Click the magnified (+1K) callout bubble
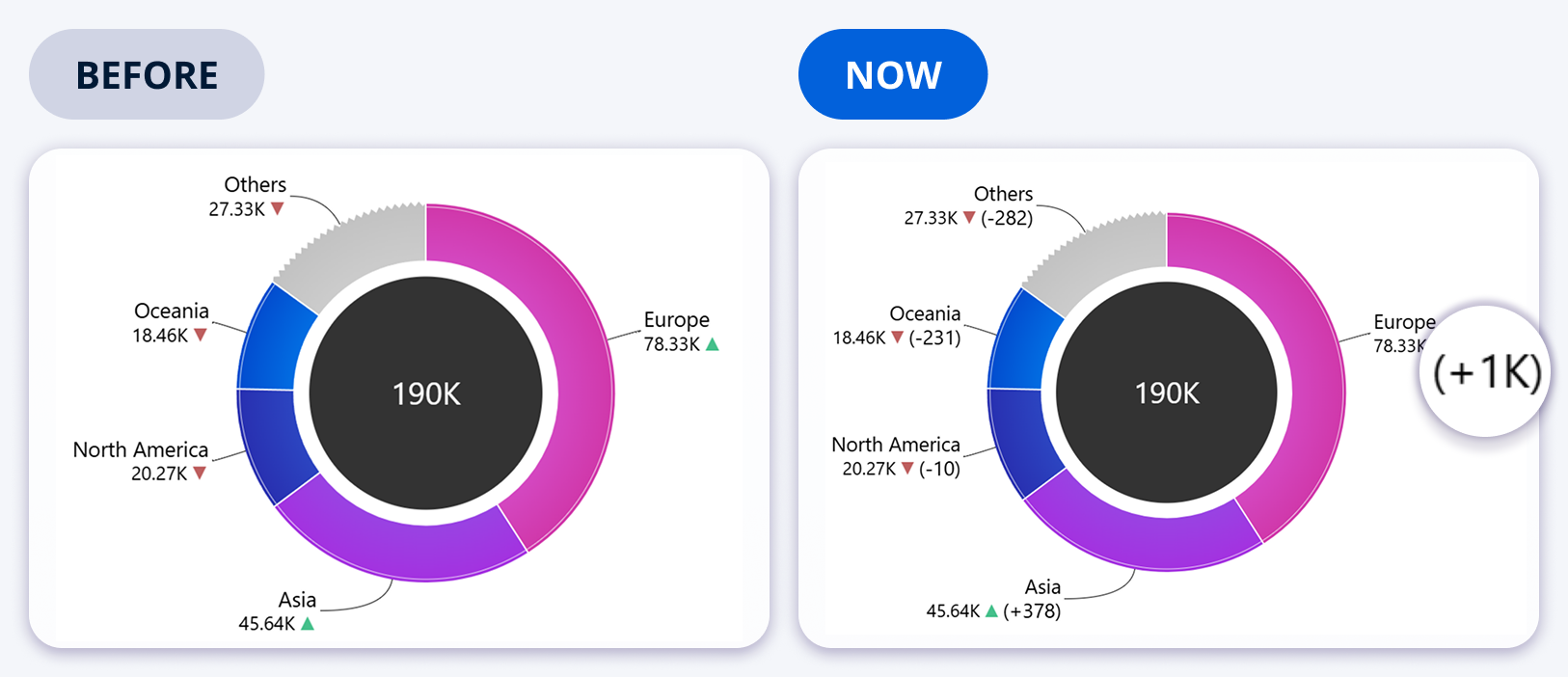1568x677 pixels. (x=1486, y=372)
